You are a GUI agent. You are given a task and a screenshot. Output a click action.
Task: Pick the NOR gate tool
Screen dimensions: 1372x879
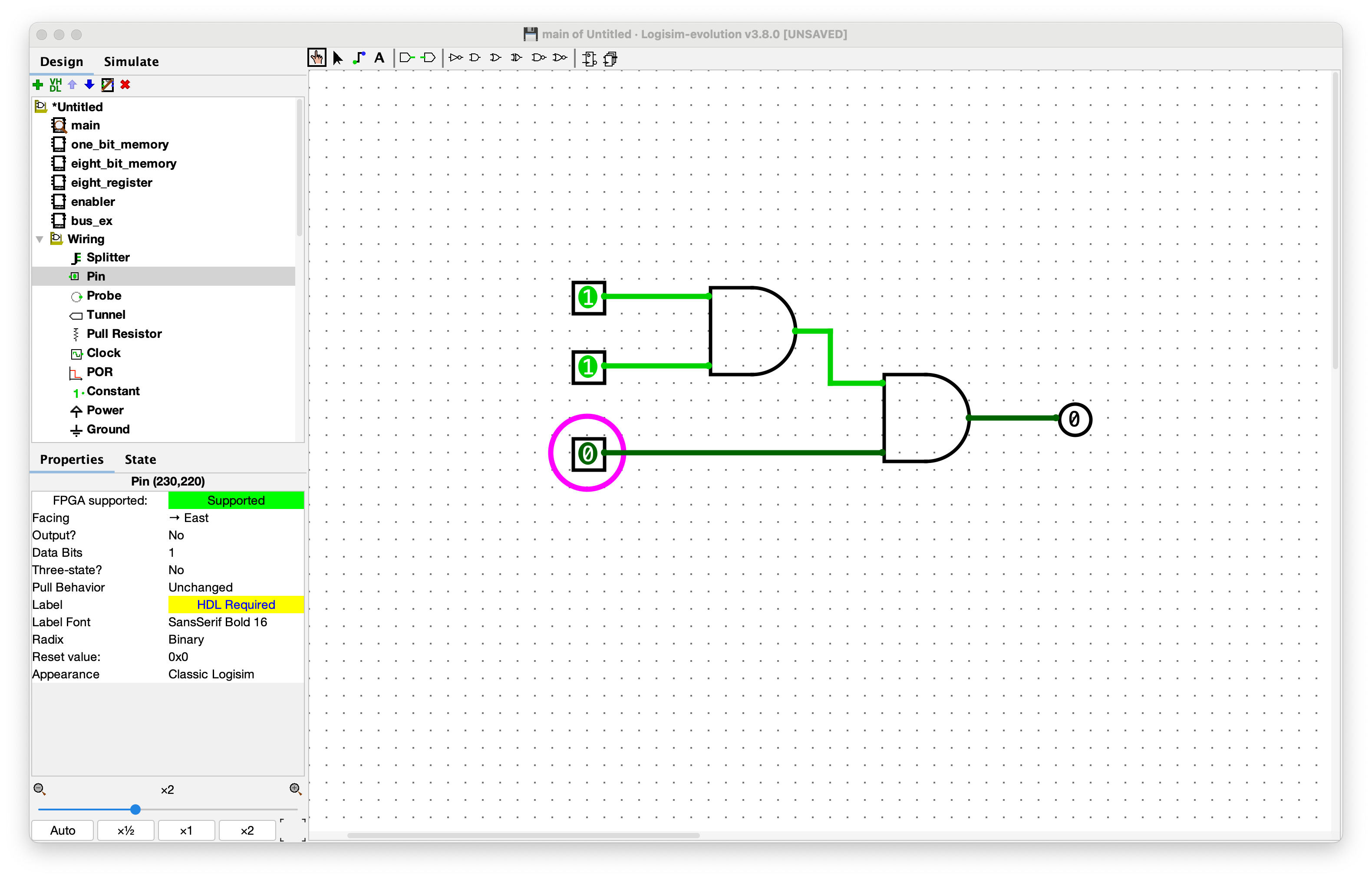[560, 58]
